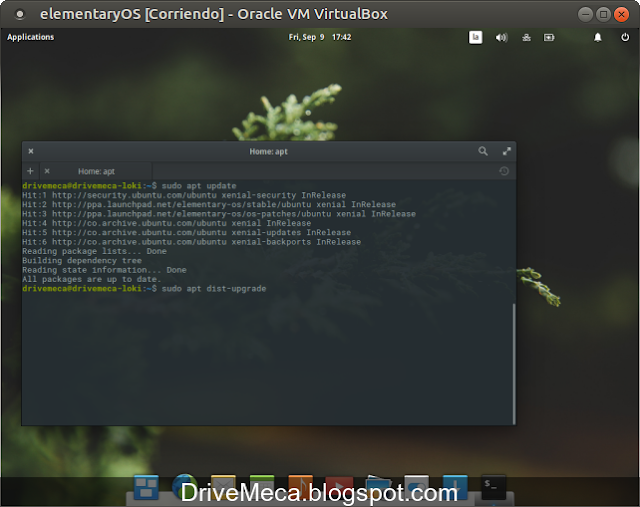This screenshot has width=640, height=507.
Task: Click the Hit:3 os-patches line
Action: tap(219, 214)
